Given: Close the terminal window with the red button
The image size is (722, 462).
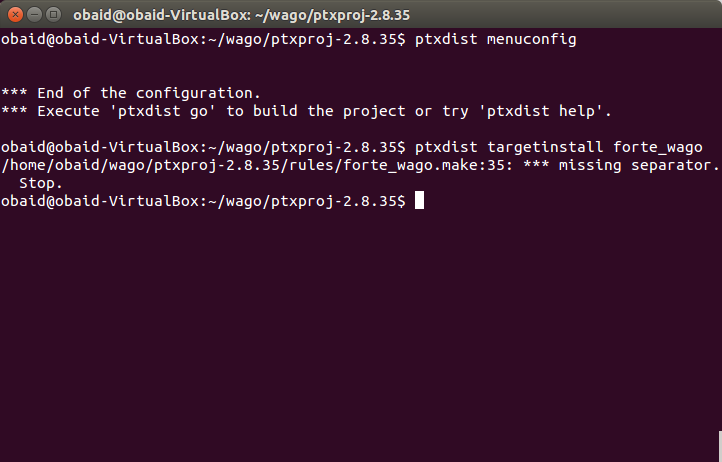Looking at the screenshot, I should click(x=15, y=15).
